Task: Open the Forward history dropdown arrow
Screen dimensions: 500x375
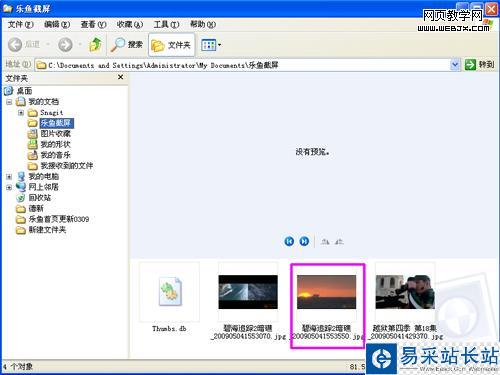Action: [80, 44]
